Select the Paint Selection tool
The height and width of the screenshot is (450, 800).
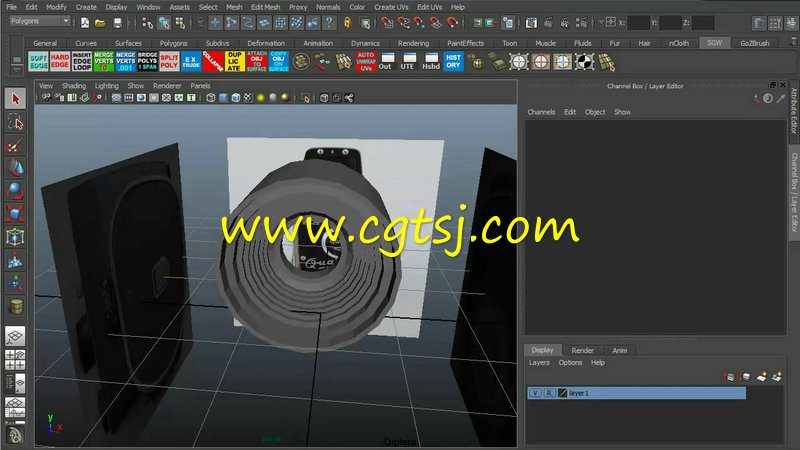point(15,146)
